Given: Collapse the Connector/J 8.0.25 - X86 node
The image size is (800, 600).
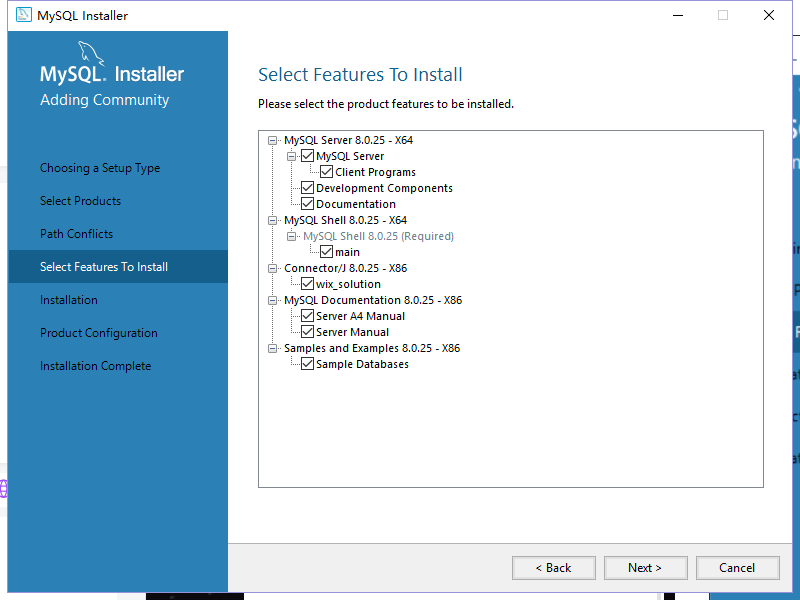Looking at the screenshot, I should (x=272, y=268).
